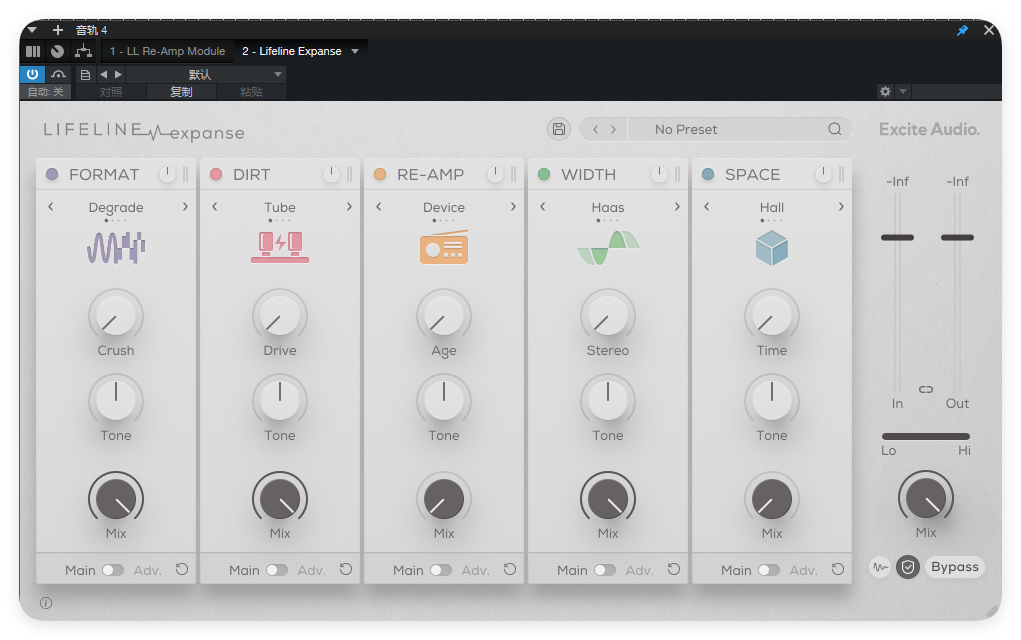Viewport: 1021px width, 640px height.
Task: Save the preset with the floppy disk icon
Action: click(559, 129)
